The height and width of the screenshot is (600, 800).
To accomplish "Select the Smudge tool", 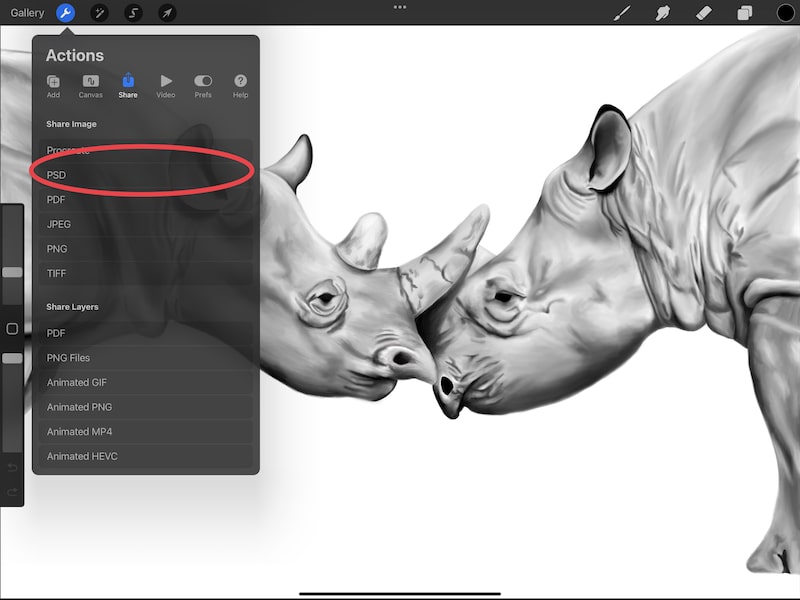I will [x=663, y=13].
